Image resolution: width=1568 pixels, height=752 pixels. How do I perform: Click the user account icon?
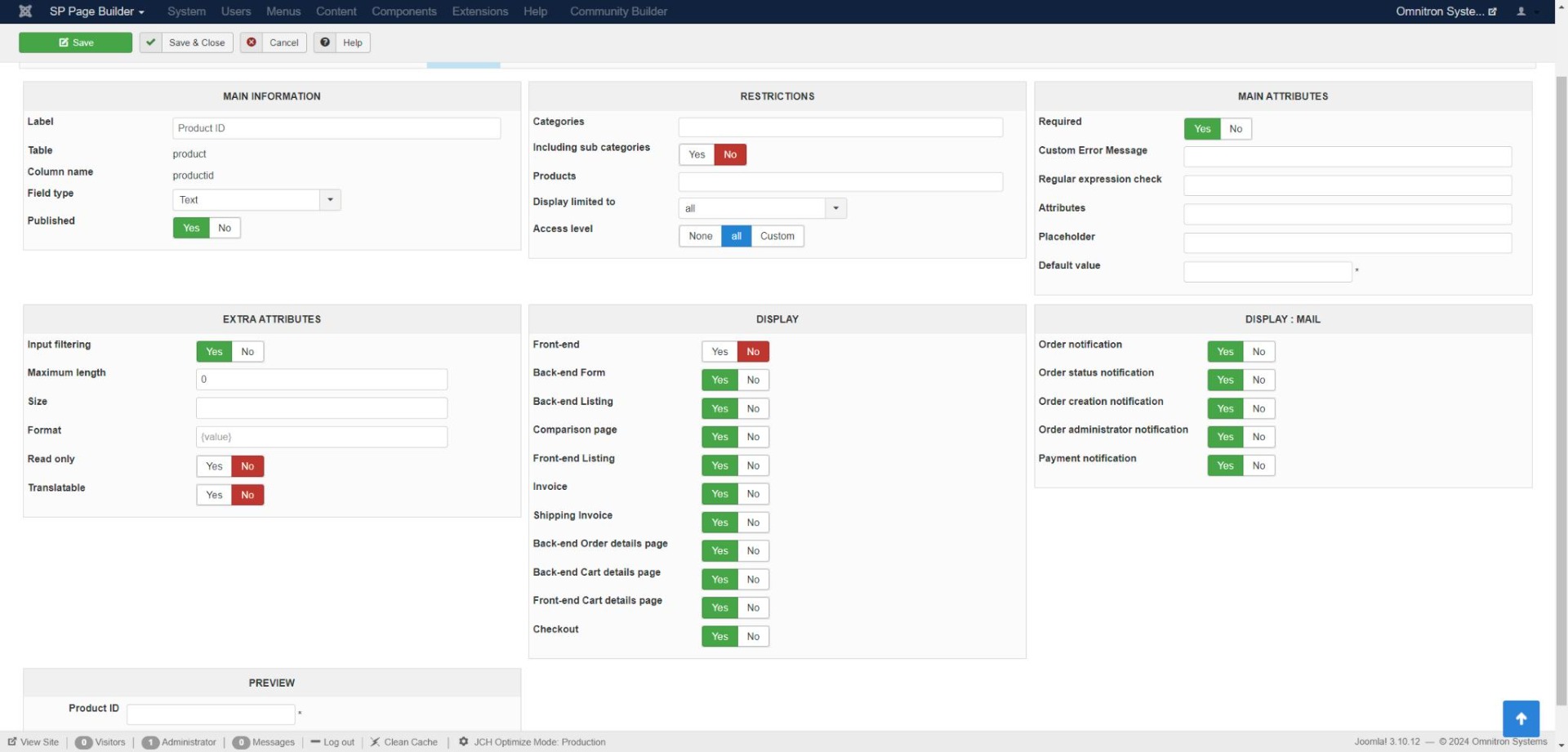1521,11
